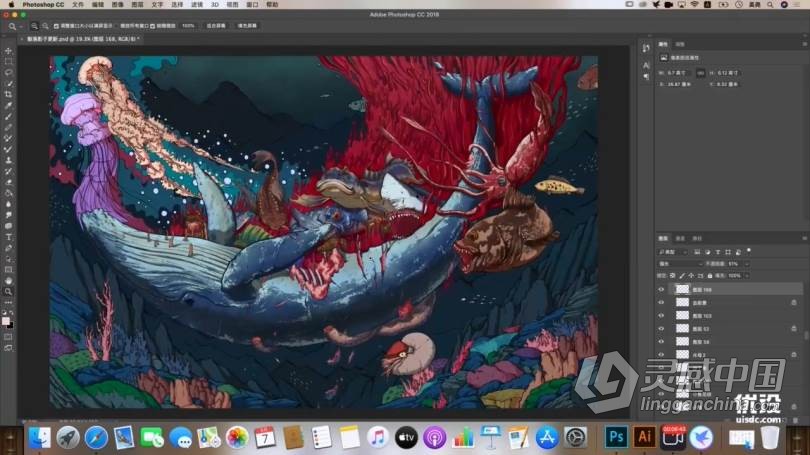Select the Type tool

(x=9, y=236)
